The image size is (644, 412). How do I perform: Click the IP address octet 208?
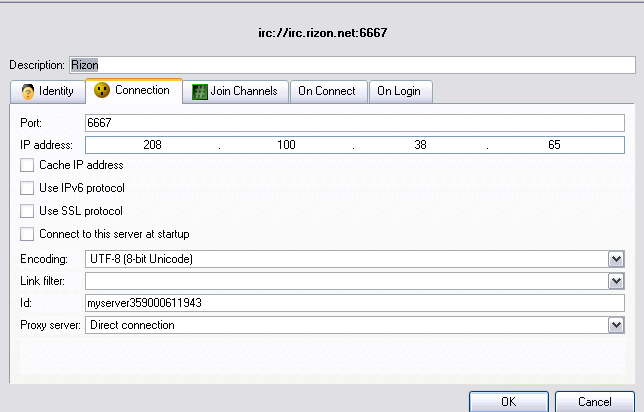point(152,145)
